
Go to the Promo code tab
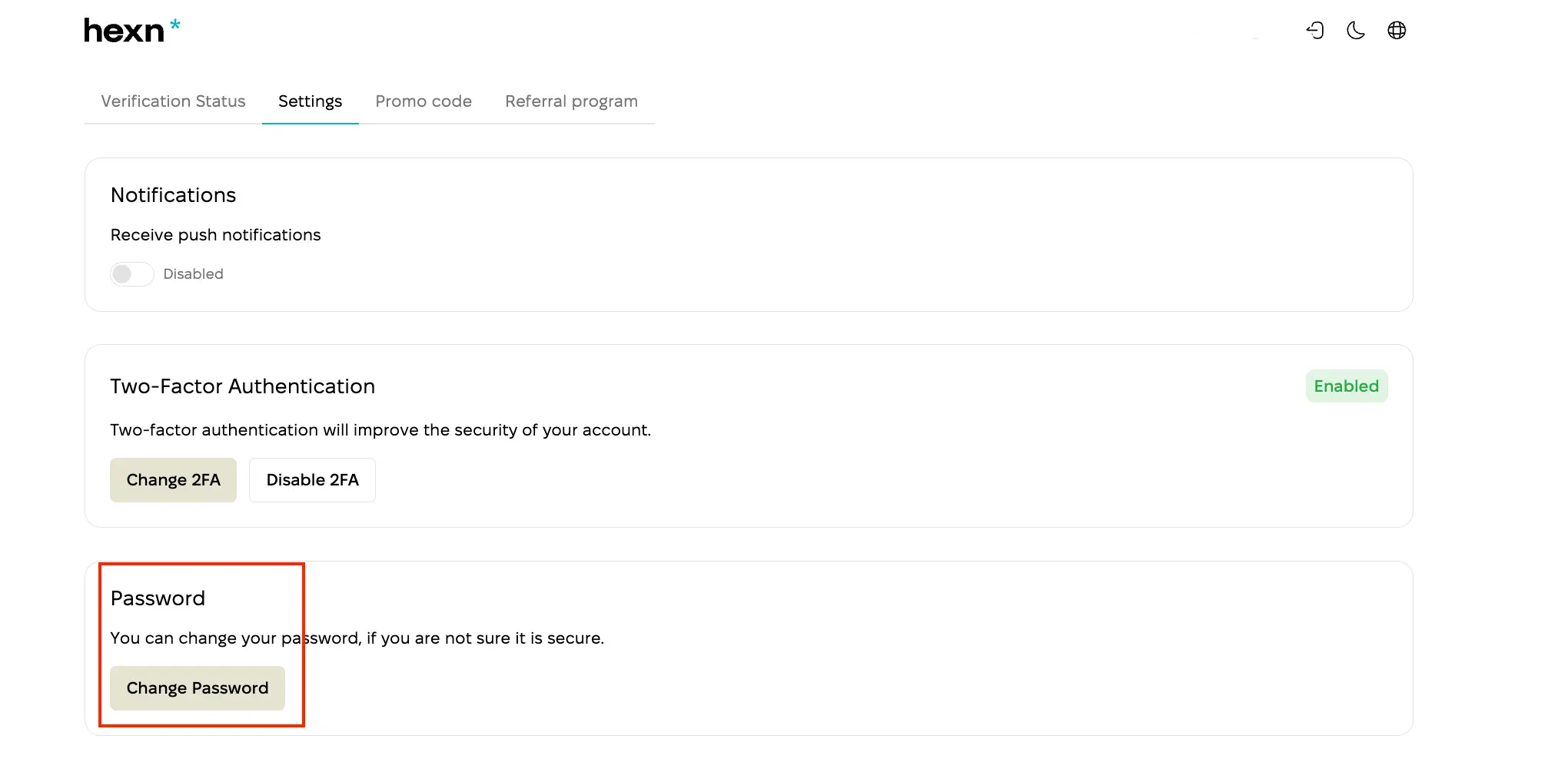[x=424, y=101]
